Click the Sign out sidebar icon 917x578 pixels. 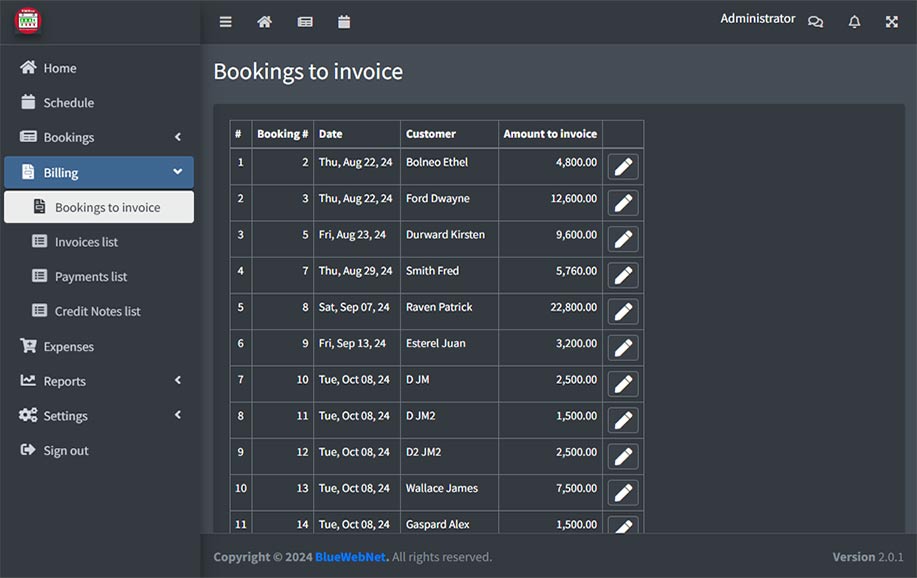coord(27,450)
